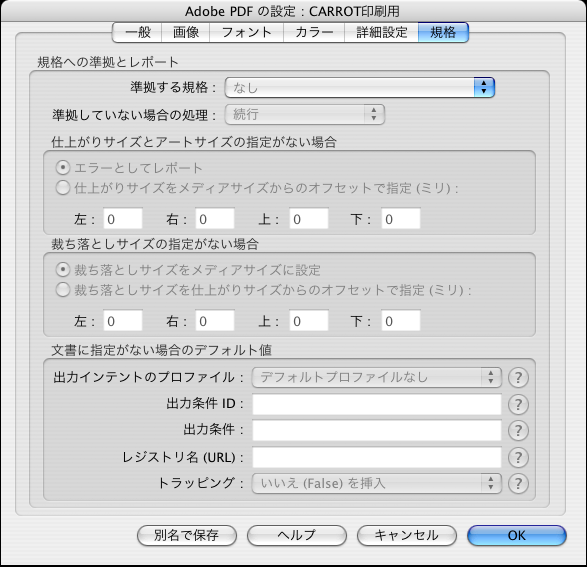Viewport: 587px width, 567px height.
Task: Click help icon beside トラッピング dropdown
Action: pos(518,483)
